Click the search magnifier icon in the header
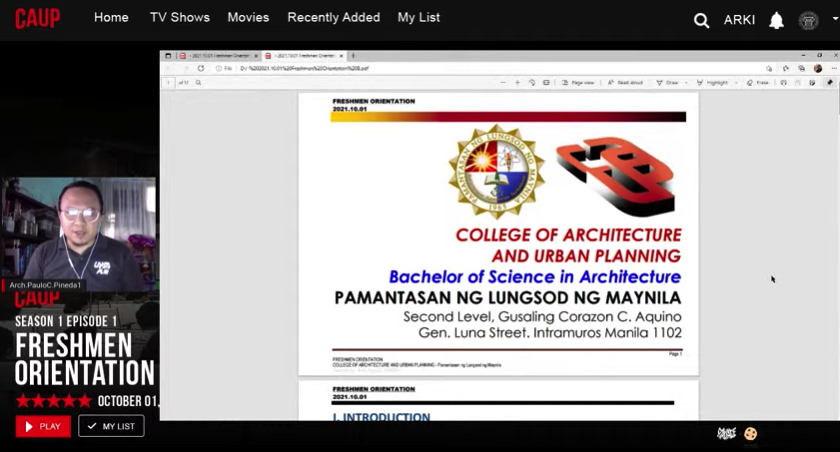 (701, 20)
